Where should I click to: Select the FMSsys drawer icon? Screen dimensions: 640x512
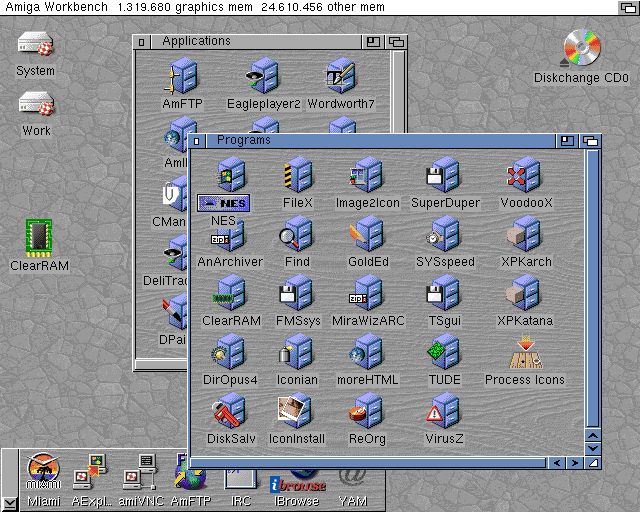297,293
